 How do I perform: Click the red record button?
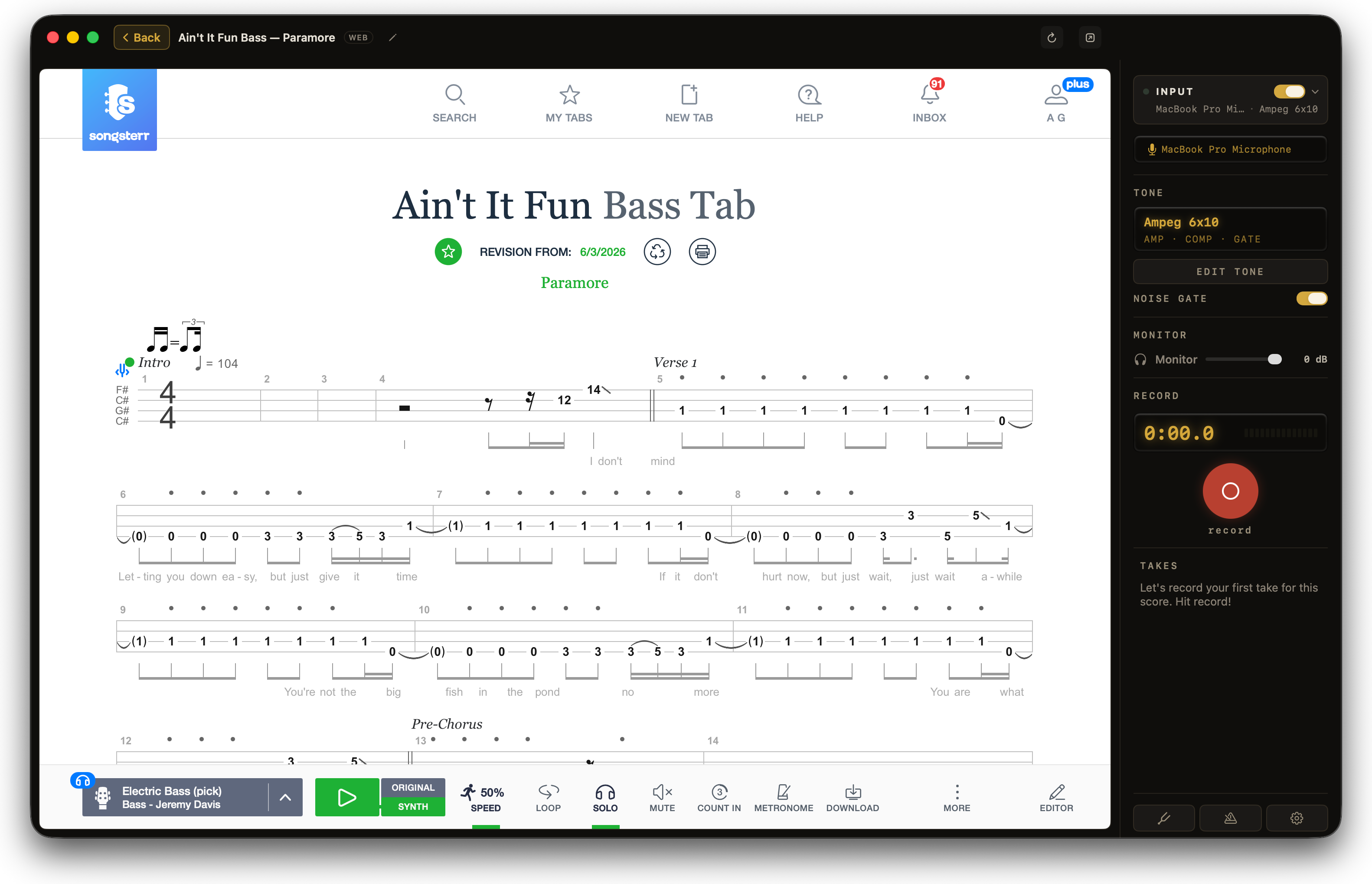[1230, 491]
